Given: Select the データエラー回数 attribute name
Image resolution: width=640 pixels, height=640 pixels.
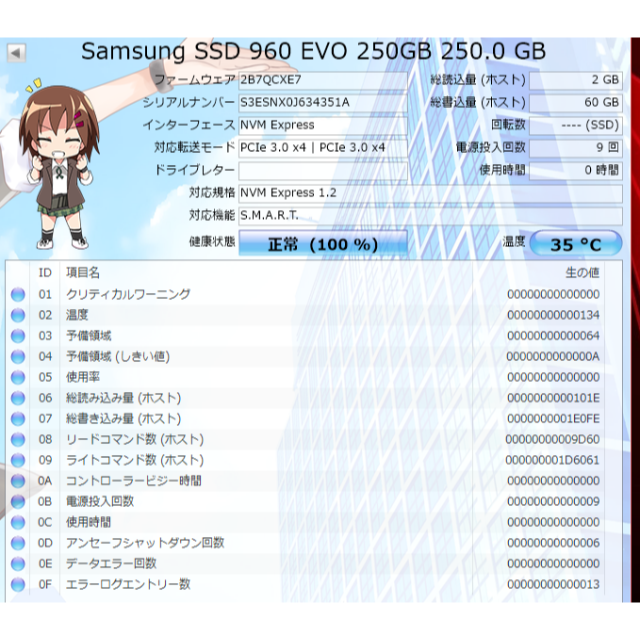Looking at the screenshot, I should [x=111, y=564].
